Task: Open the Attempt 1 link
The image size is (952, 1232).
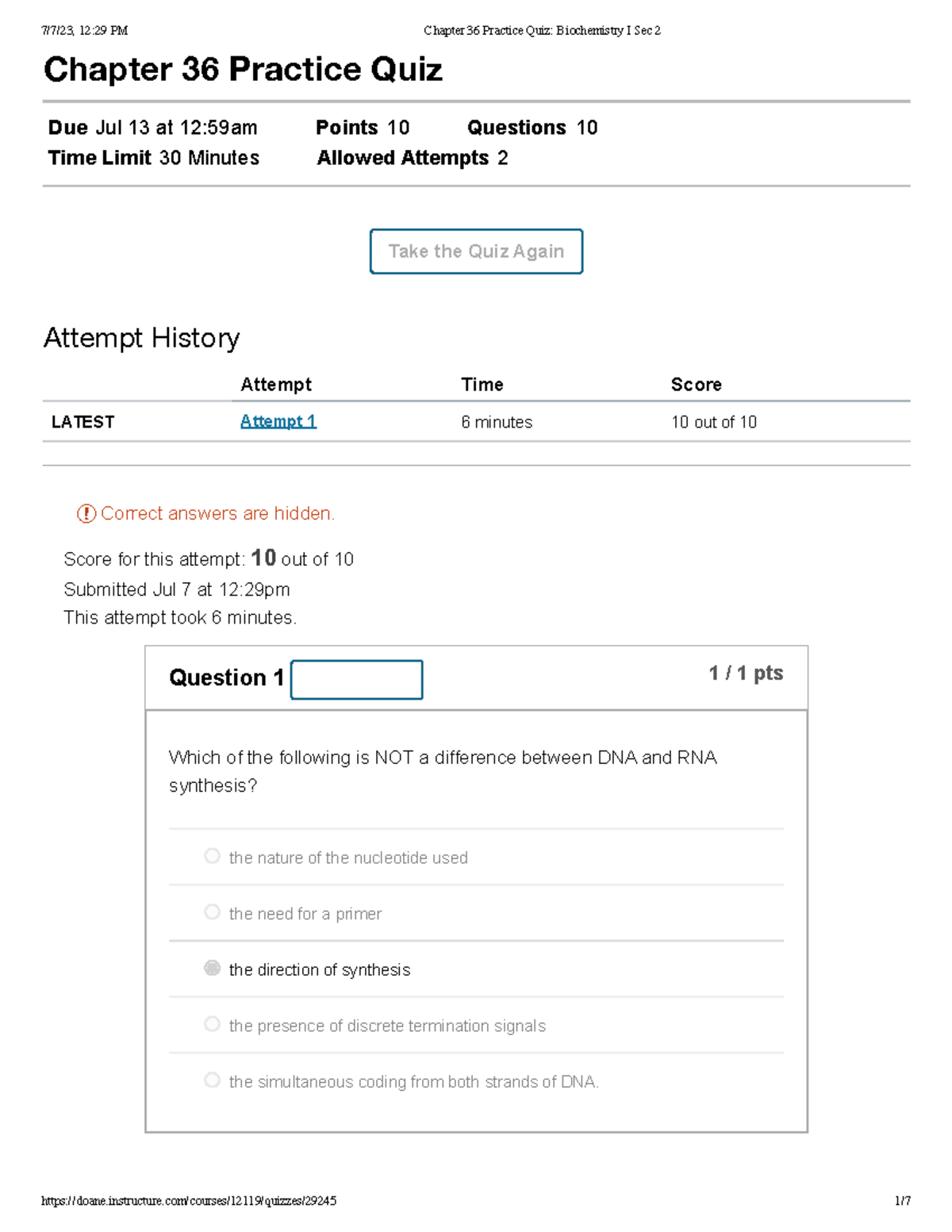Action: click(278, 421)
